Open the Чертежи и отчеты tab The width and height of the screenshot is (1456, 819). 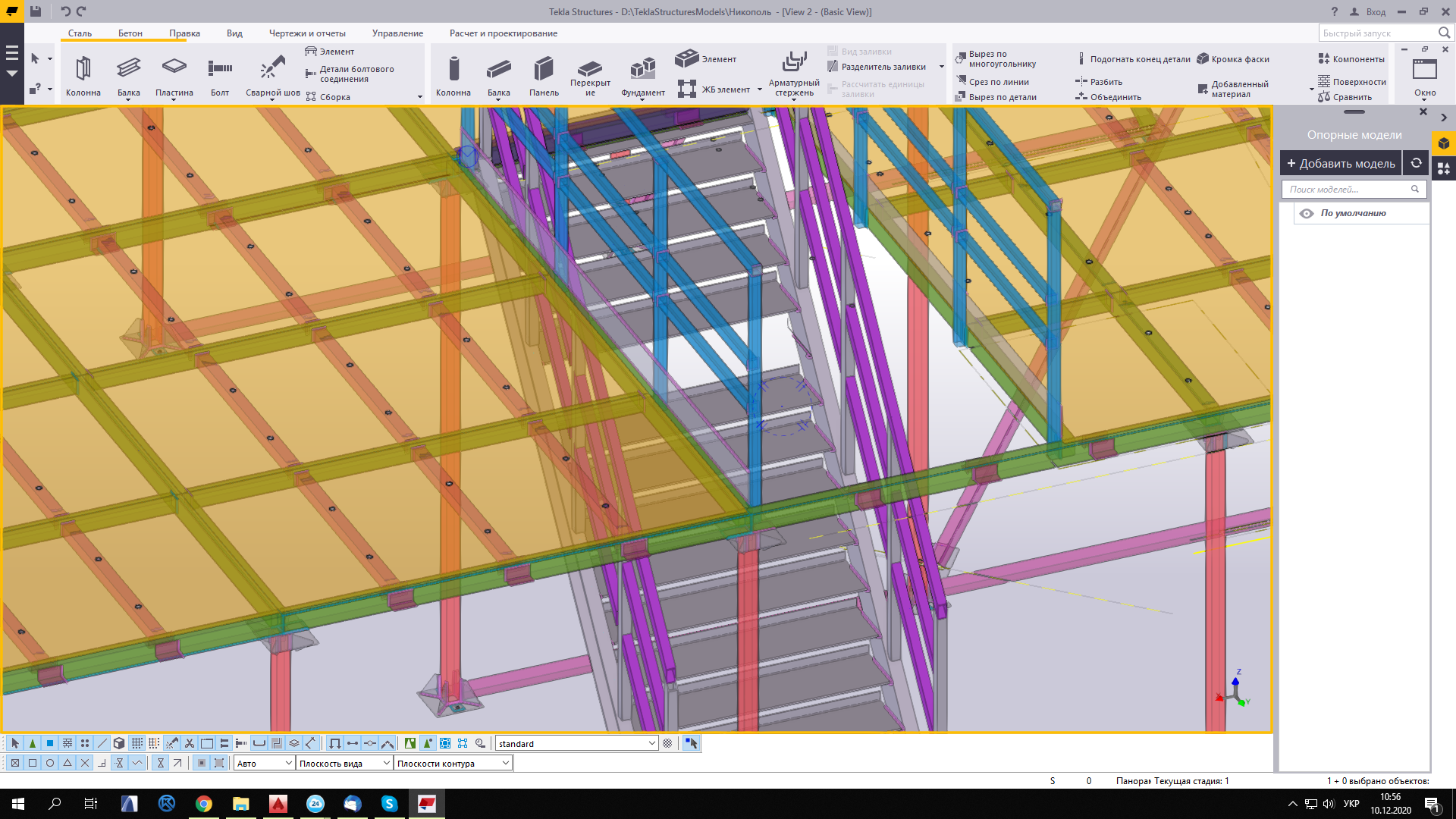tap(307, 33)
